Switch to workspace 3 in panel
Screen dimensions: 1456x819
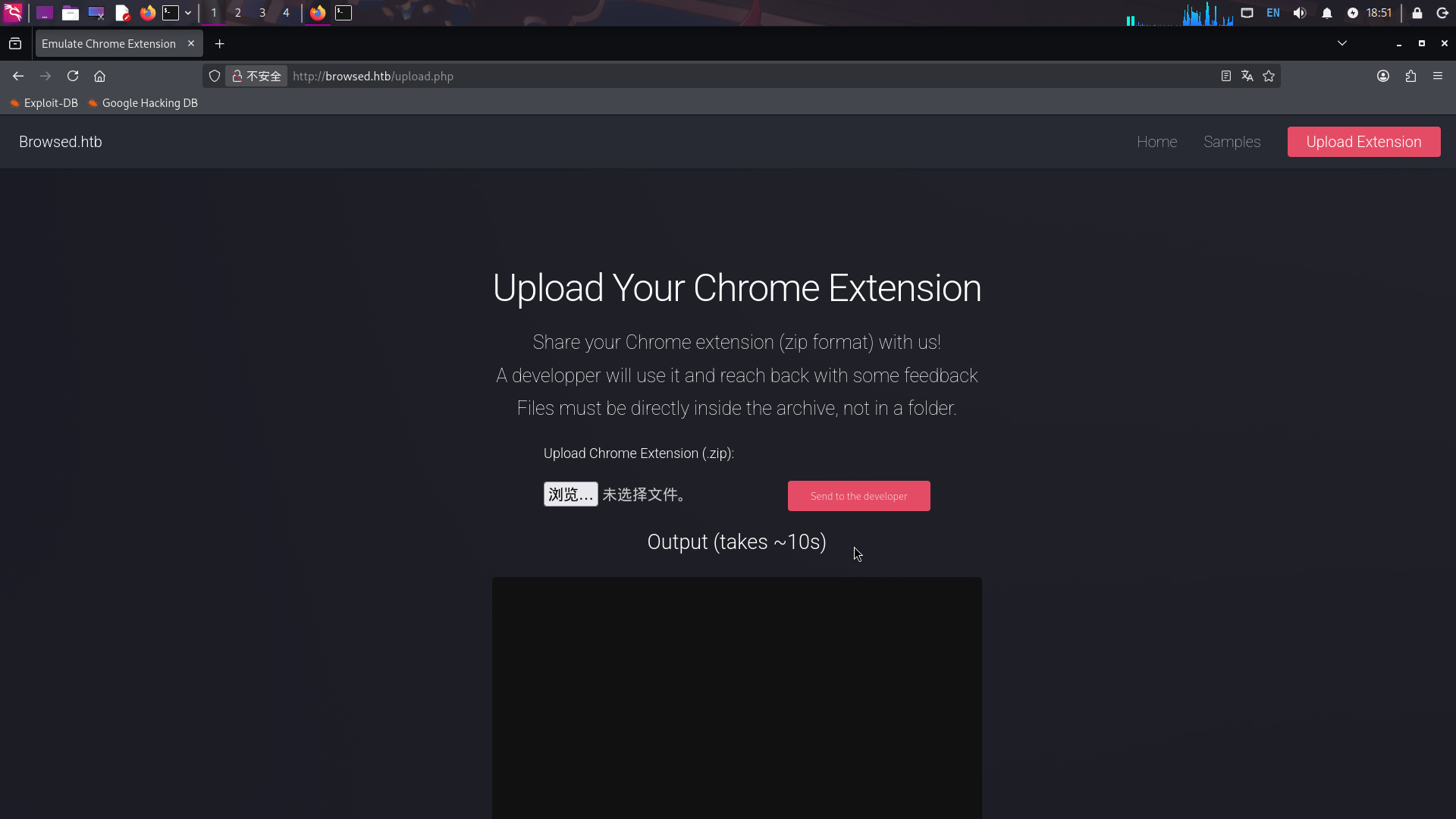pos(262,13)
